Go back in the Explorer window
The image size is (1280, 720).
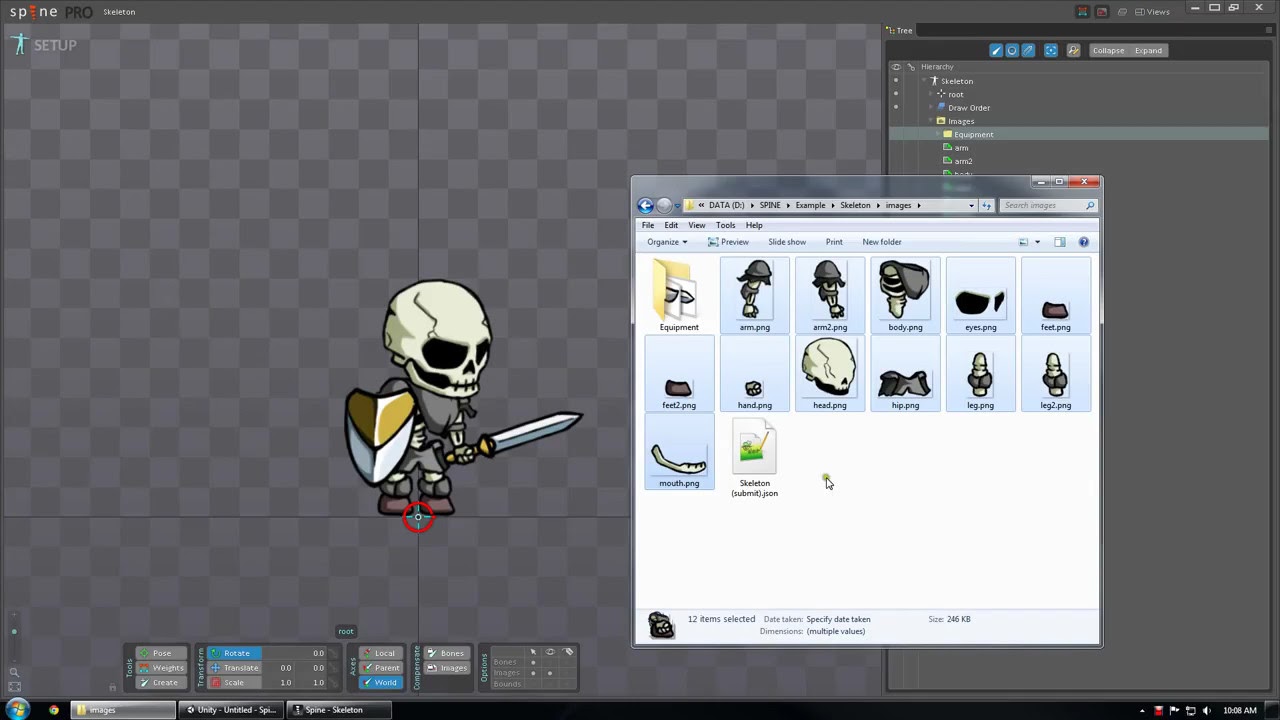(646, 205)
